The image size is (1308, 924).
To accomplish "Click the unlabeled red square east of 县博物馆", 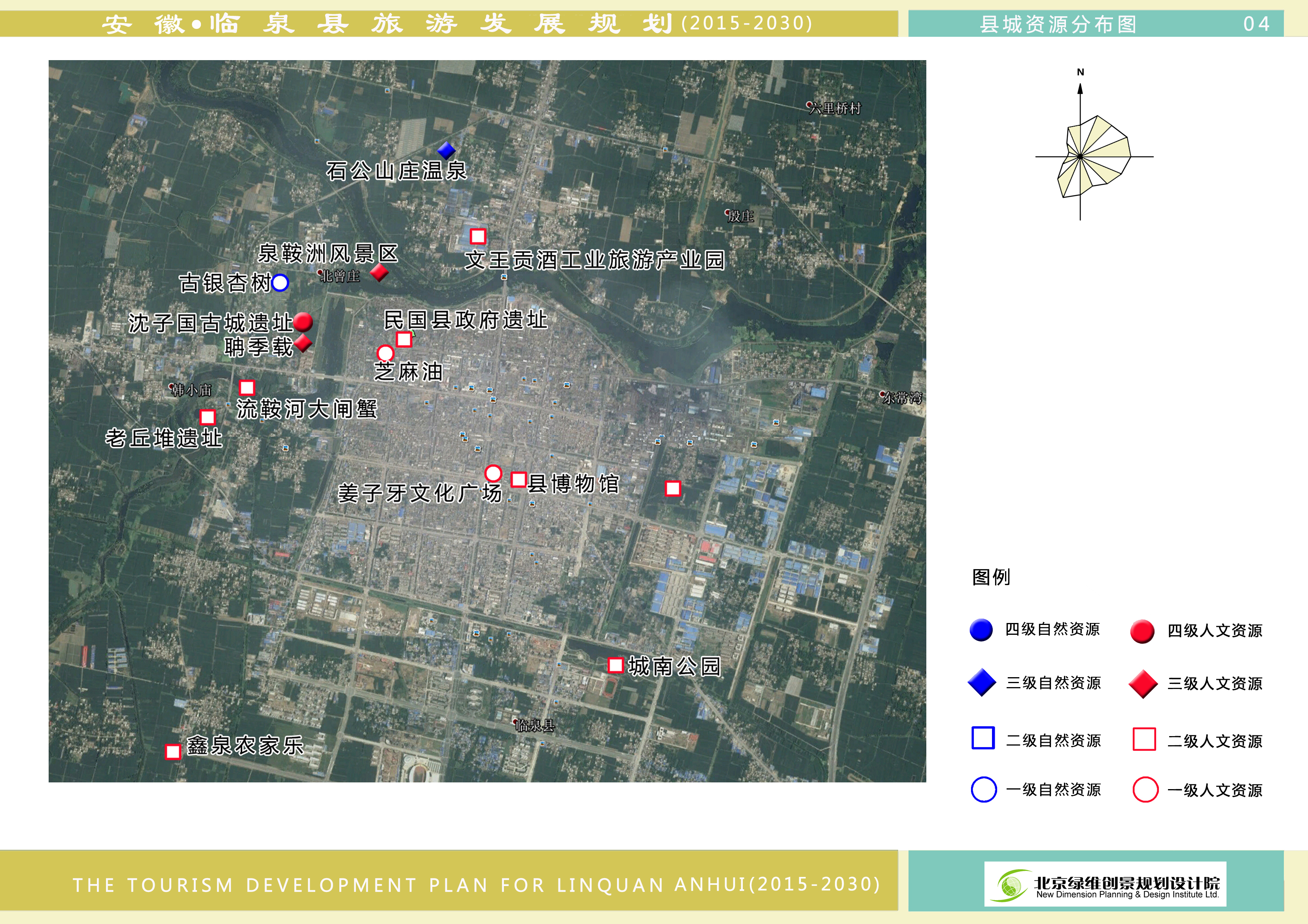I will point(673,488).
